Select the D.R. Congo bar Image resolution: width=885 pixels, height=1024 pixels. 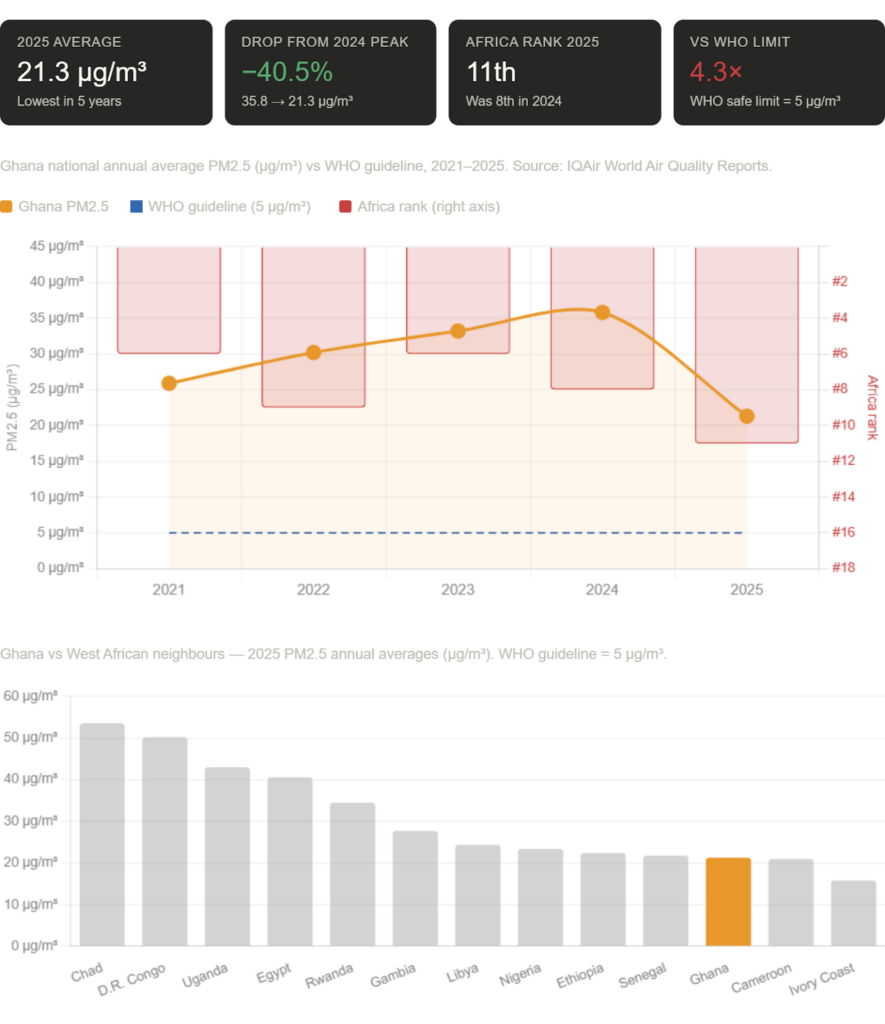pos(164,840)
